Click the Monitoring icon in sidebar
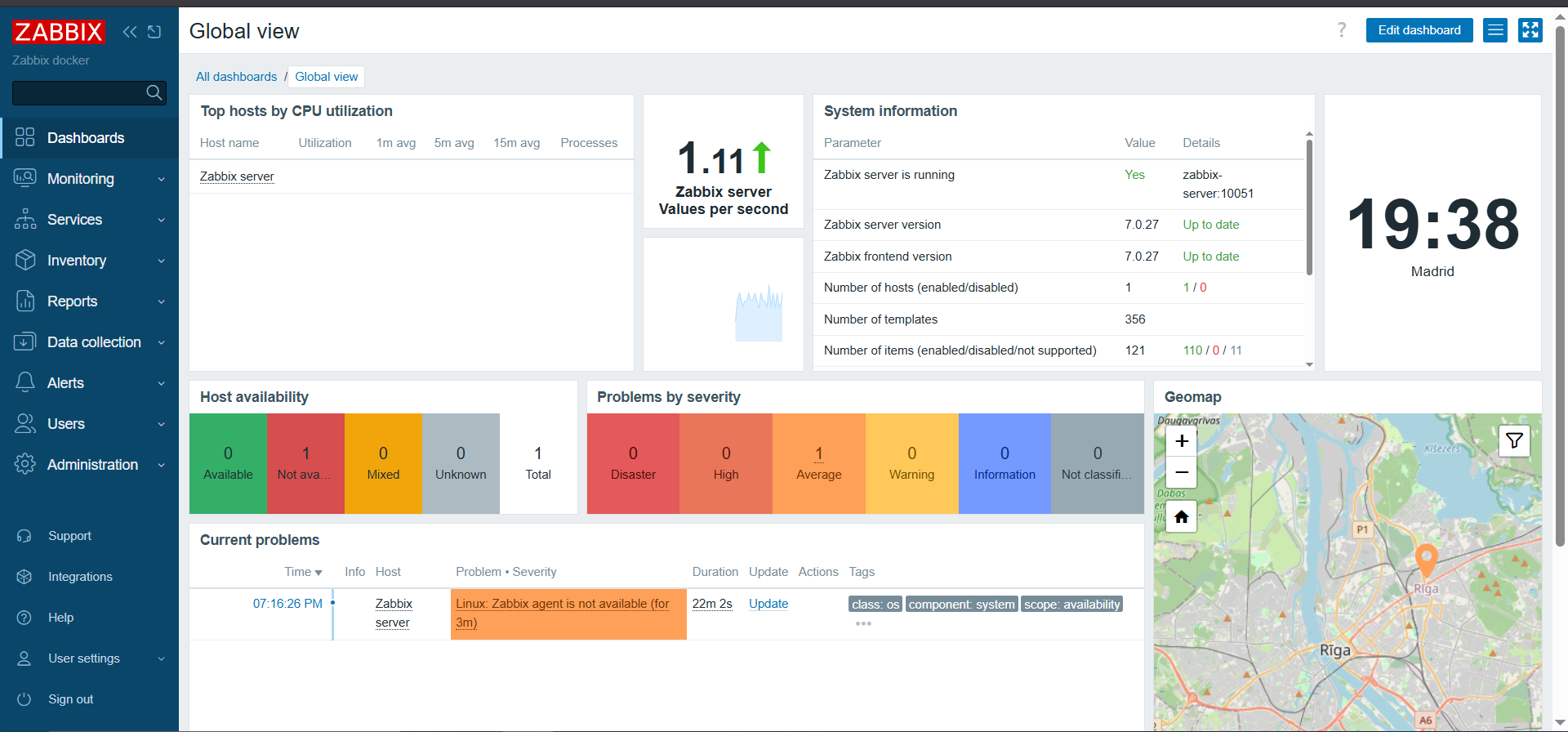1568x732 pixels. coord(25,178)
